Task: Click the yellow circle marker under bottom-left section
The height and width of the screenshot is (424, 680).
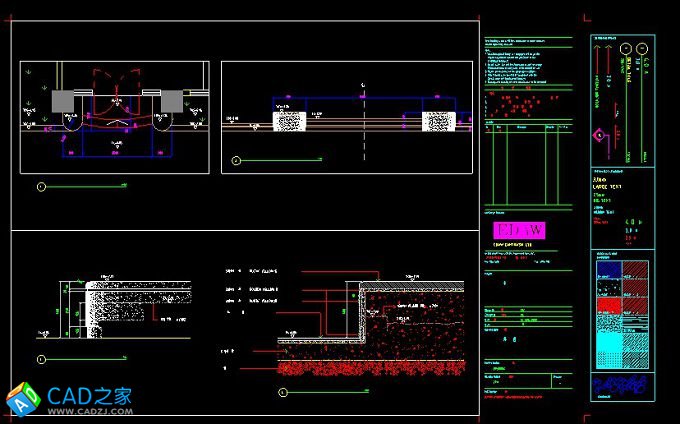Action: pos(41,357)
